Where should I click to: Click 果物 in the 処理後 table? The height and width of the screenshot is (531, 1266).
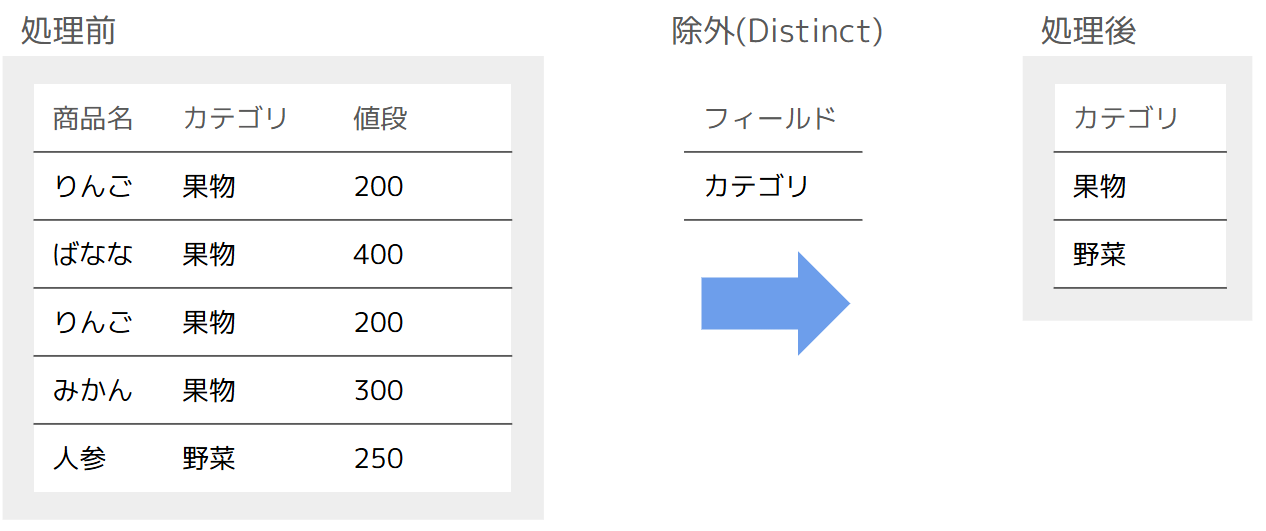(1100, 186)
